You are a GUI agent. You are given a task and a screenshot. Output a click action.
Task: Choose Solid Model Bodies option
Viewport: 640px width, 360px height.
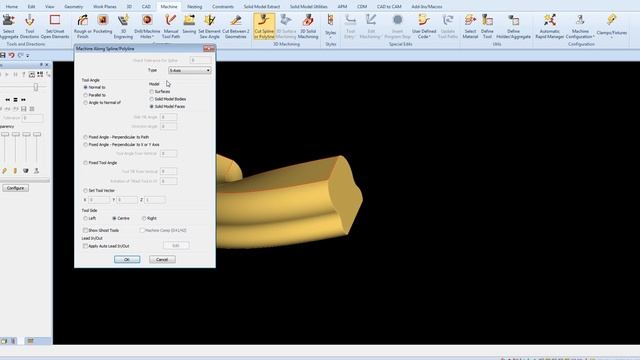[x=151, y=99]
